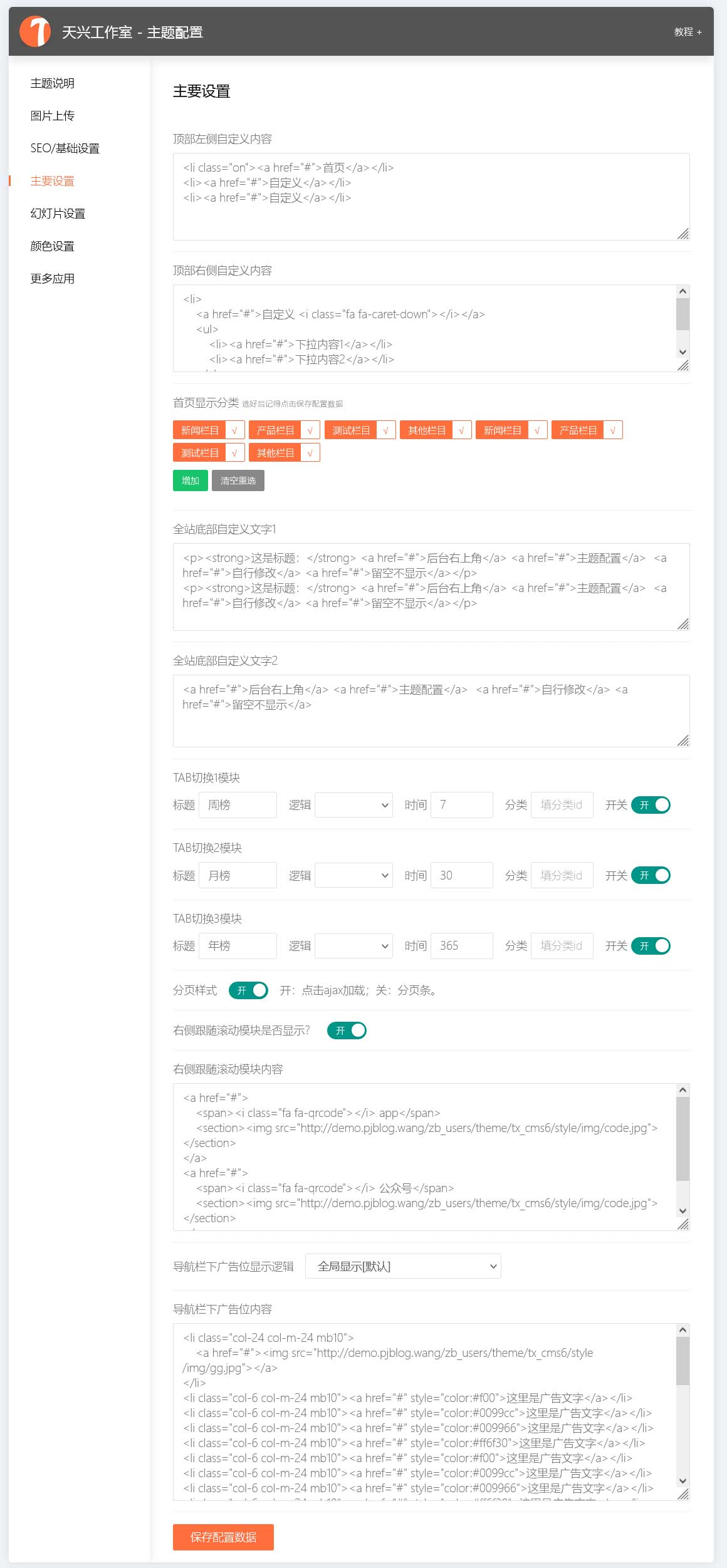The image size is (727, 1568).
Task: Click 分类 id field in TAB切换2模块
Action: coord(562,875)
